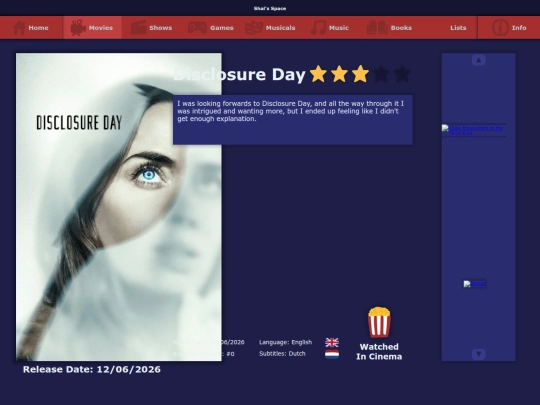Screen dimensions: 540x405
Task: Open the Home page via house icon
Action: (19, 28)
